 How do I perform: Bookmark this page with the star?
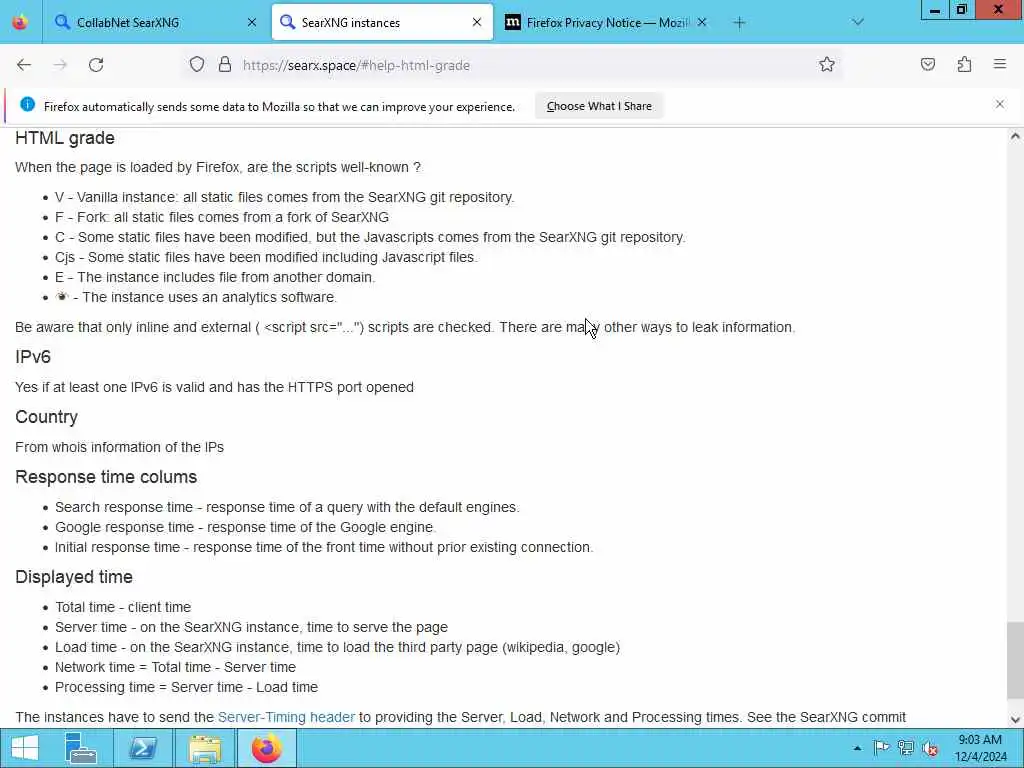[827, 65]
